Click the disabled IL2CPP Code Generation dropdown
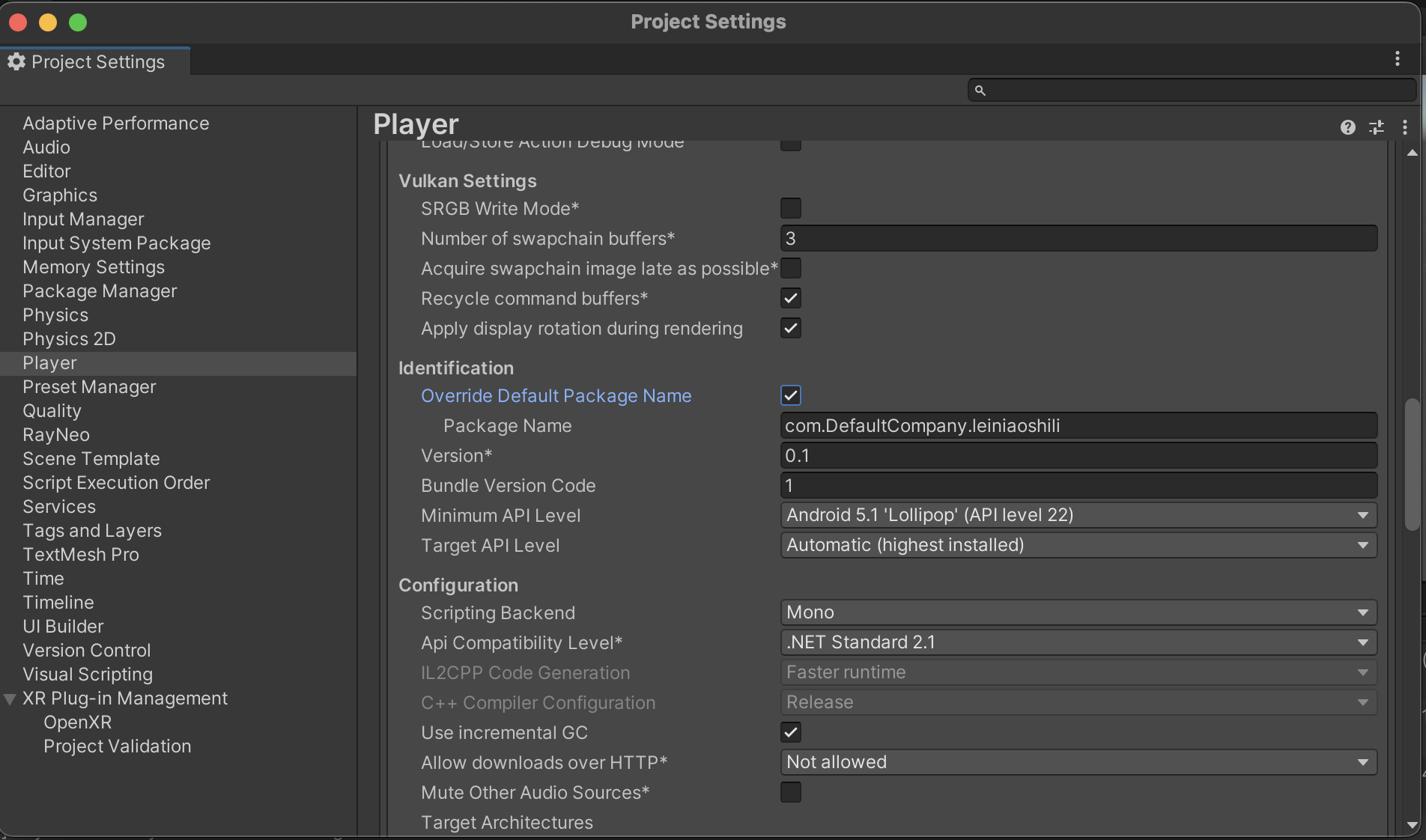 (1078, 672)
